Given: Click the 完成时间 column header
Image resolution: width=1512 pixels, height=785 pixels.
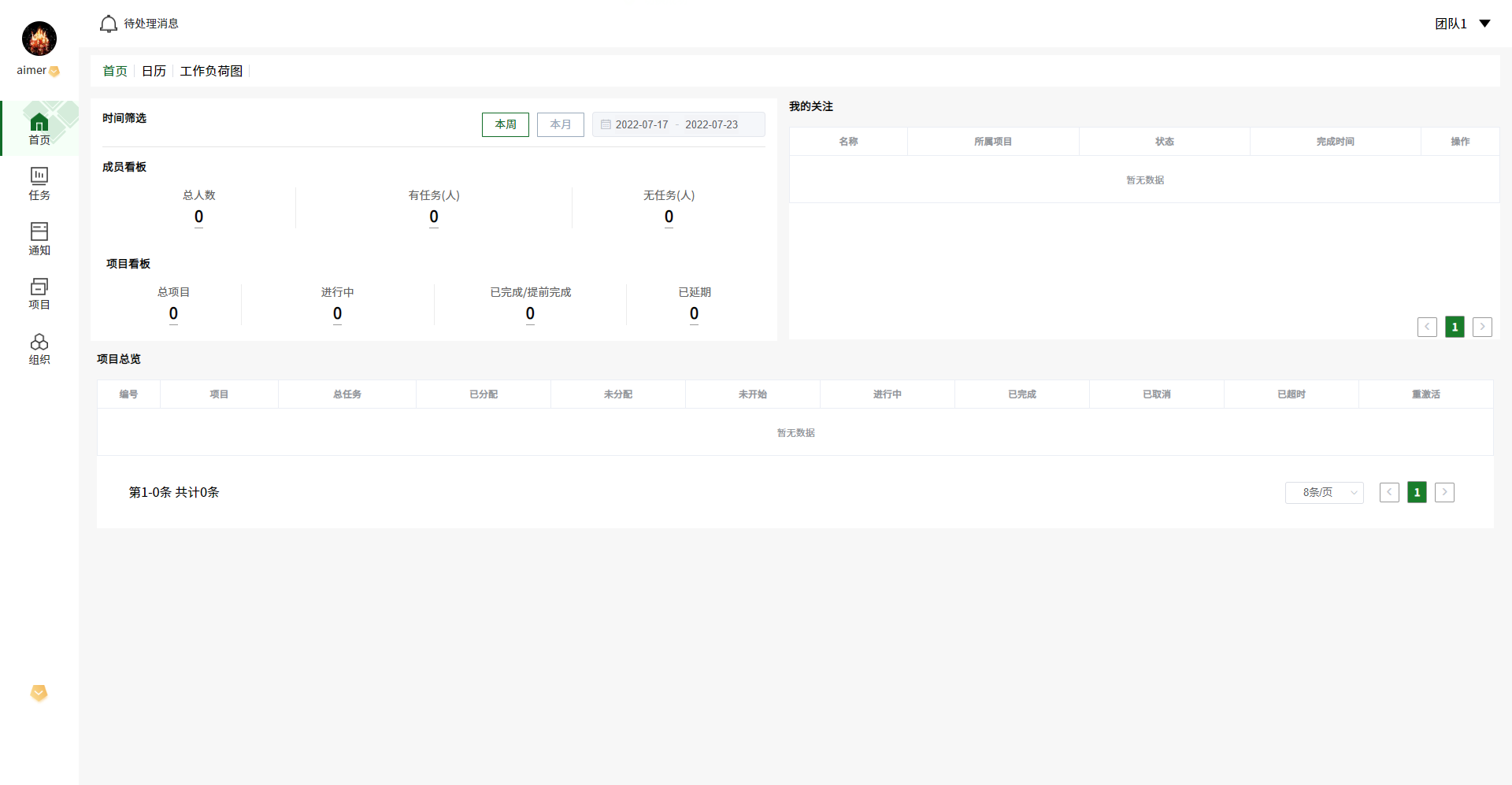Looking at the screenshot, I should pyautogui.click(x=1336, y=142).
